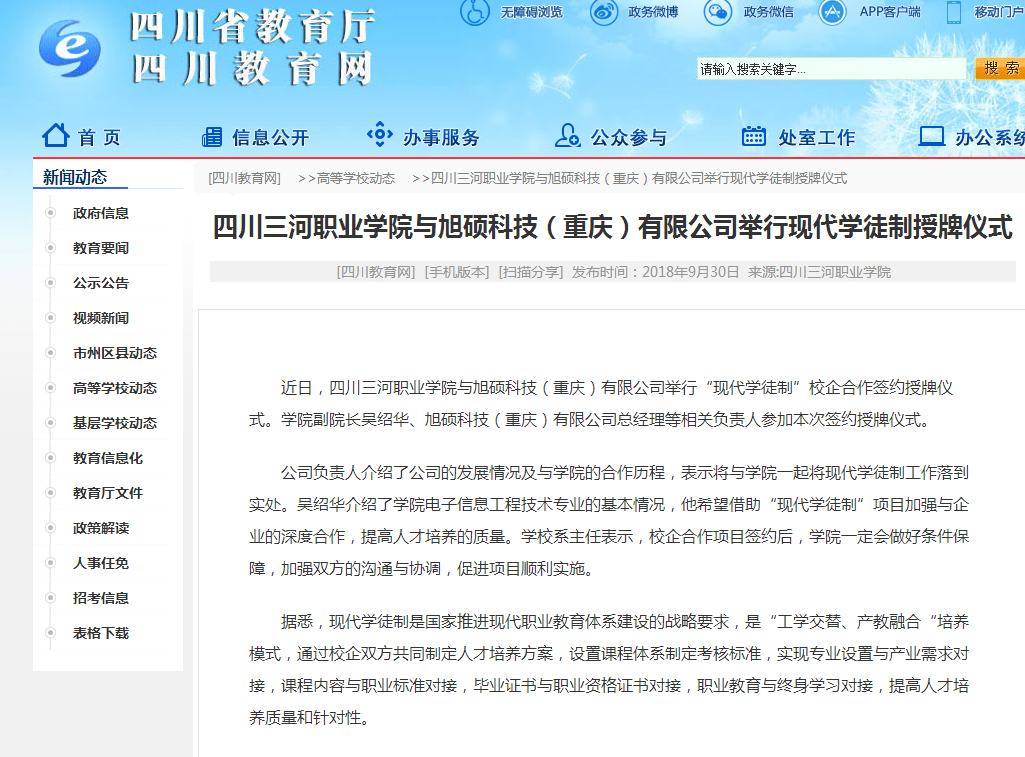Click the Sichuan Education site logo icon
The image size is (1025, 757).
70,49
